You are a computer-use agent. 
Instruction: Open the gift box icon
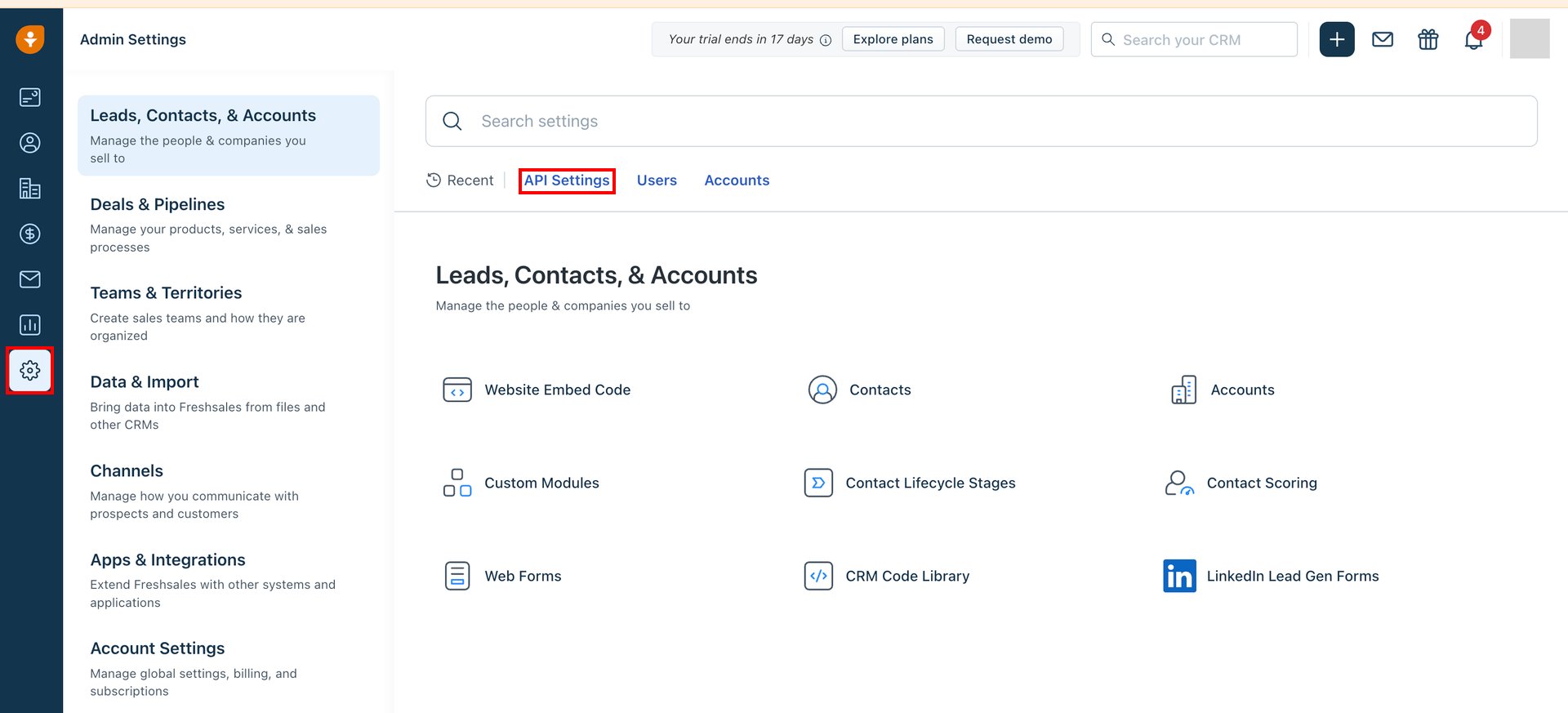coord(1428,39)
